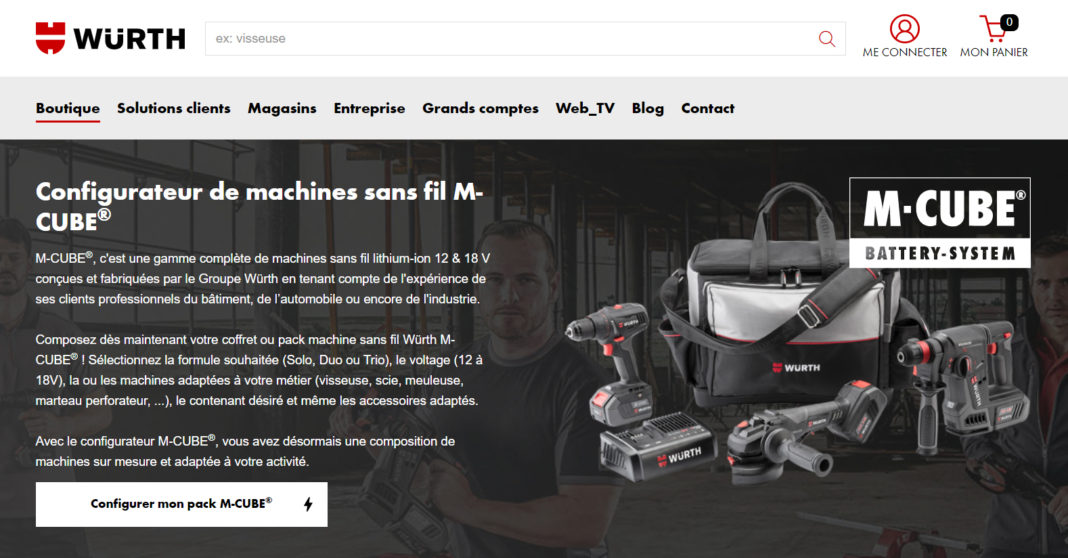Click paragraph starting 'Avec le configurateur M-CUBE'
This screenshot has height=558, width=1068.
(x=245, y=451)
